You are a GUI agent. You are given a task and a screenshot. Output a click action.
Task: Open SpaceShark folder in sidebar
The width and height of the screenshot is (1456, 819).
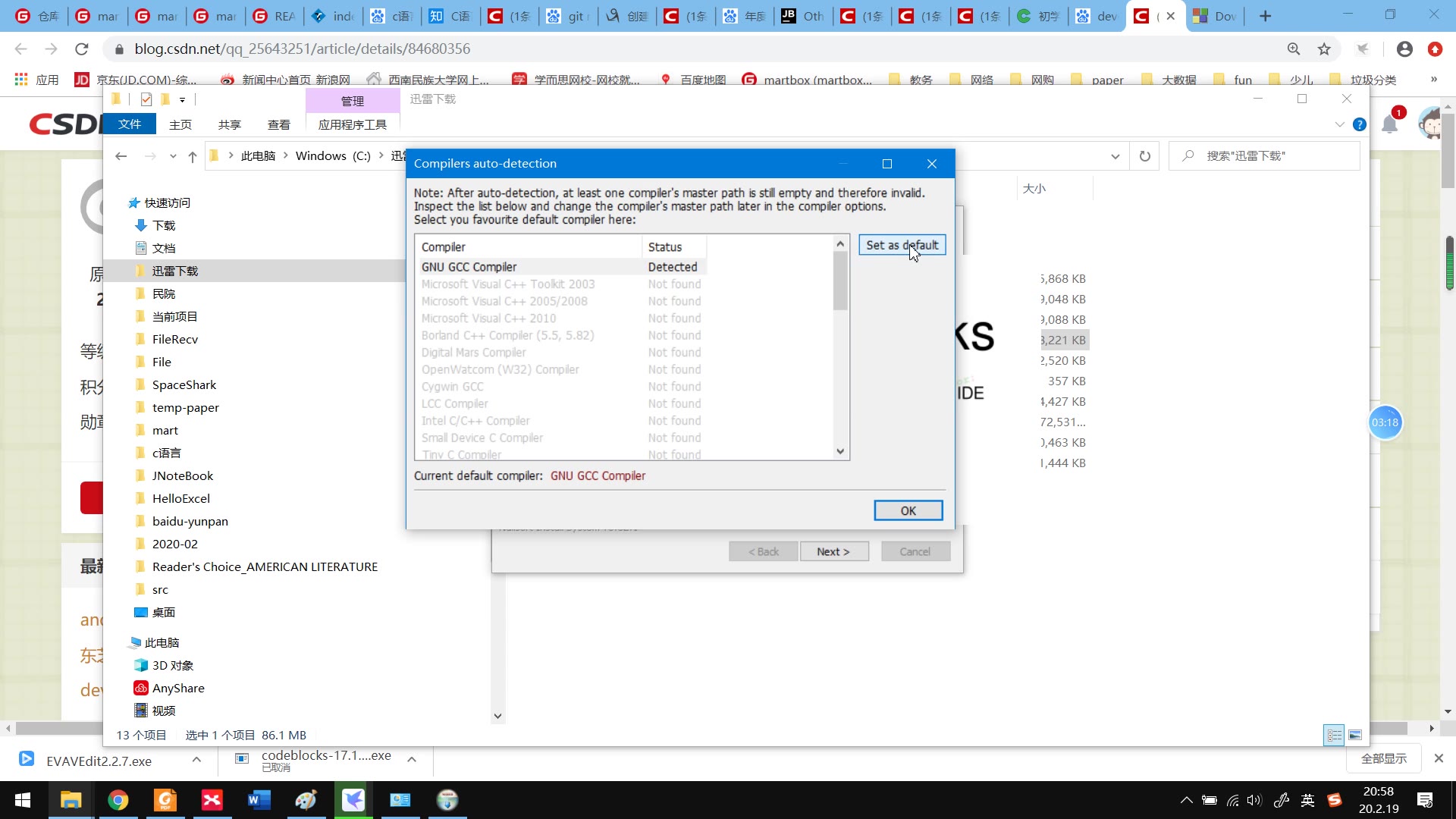176,384
